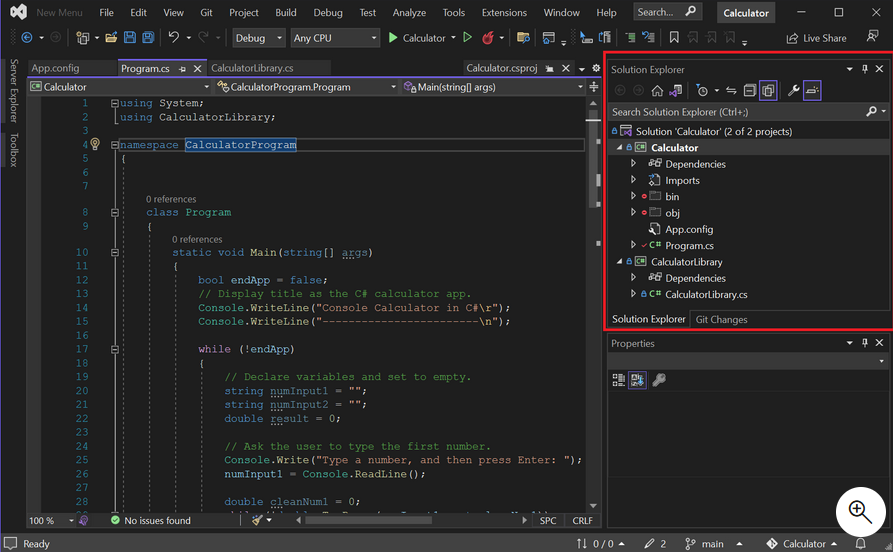Click the bookmark icon in the toolbar
893x552 pixels.
pos(674,38)
